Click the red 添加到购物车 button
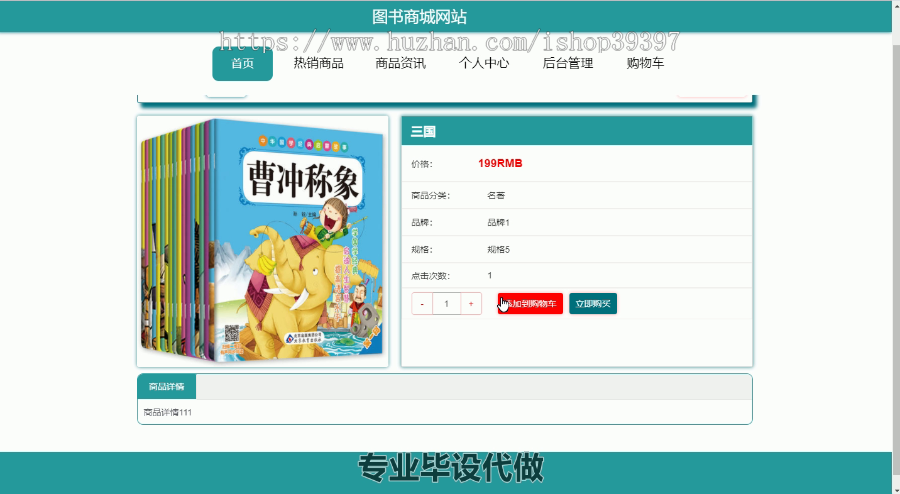 [x=530, y=304]
